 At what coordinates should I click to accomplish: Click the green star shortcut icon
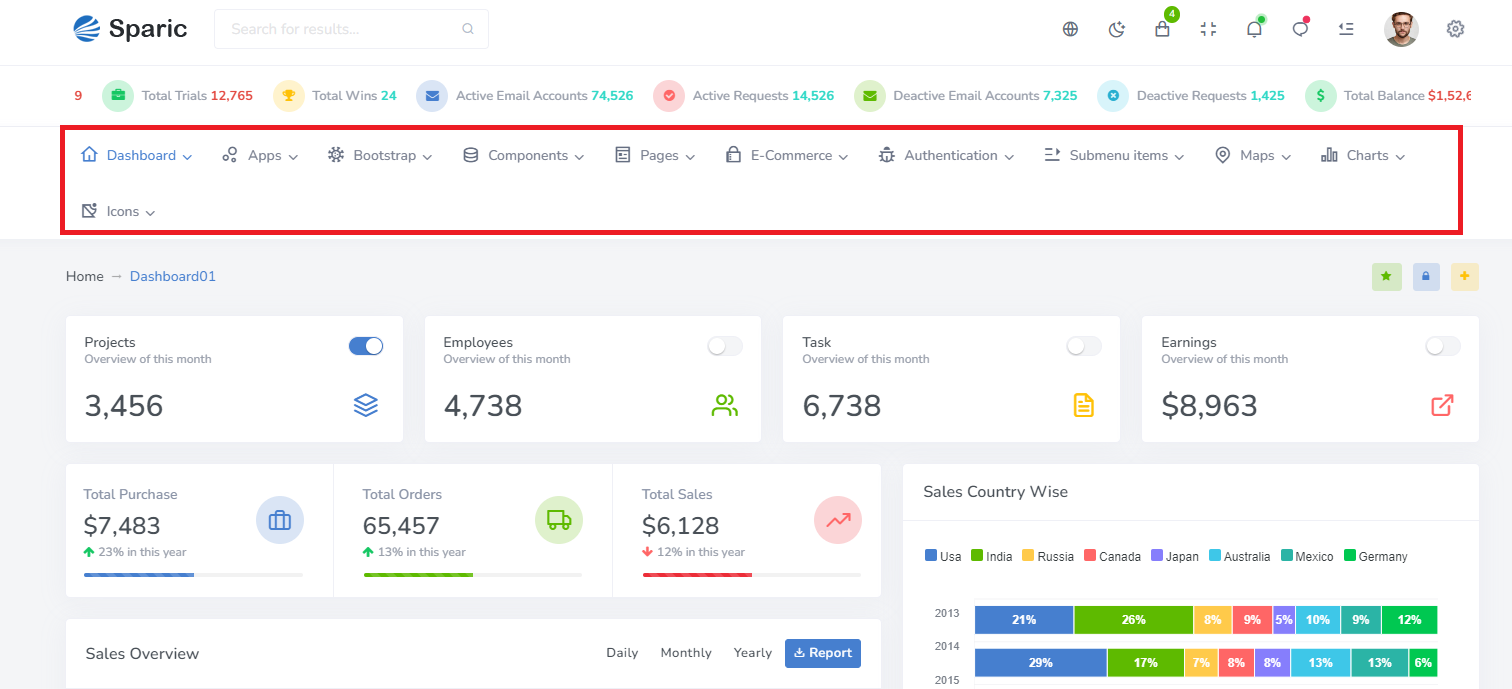(1386, 276)
